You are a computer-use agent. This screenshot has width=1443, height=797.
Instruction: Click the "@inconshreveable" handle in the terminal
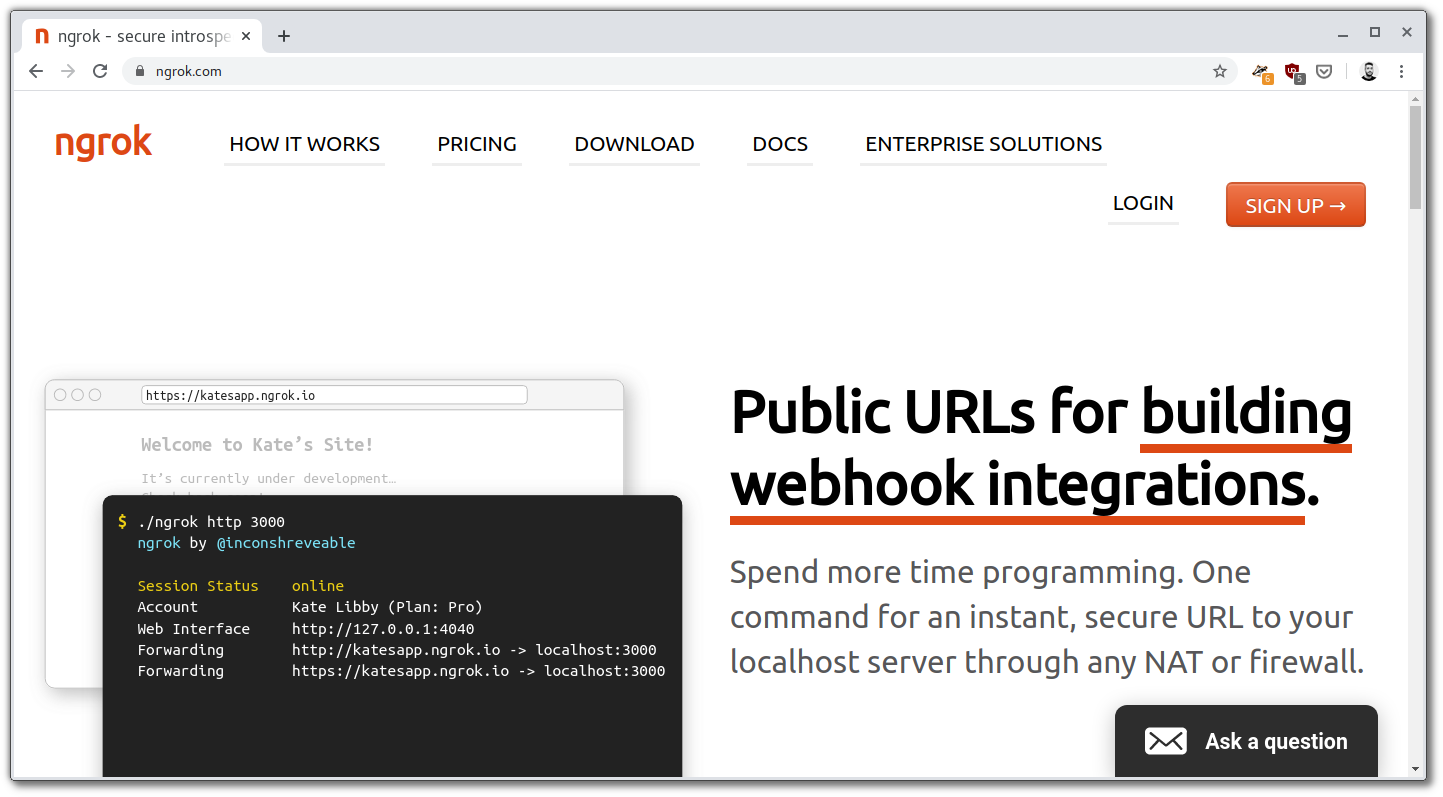coord(286,543)
